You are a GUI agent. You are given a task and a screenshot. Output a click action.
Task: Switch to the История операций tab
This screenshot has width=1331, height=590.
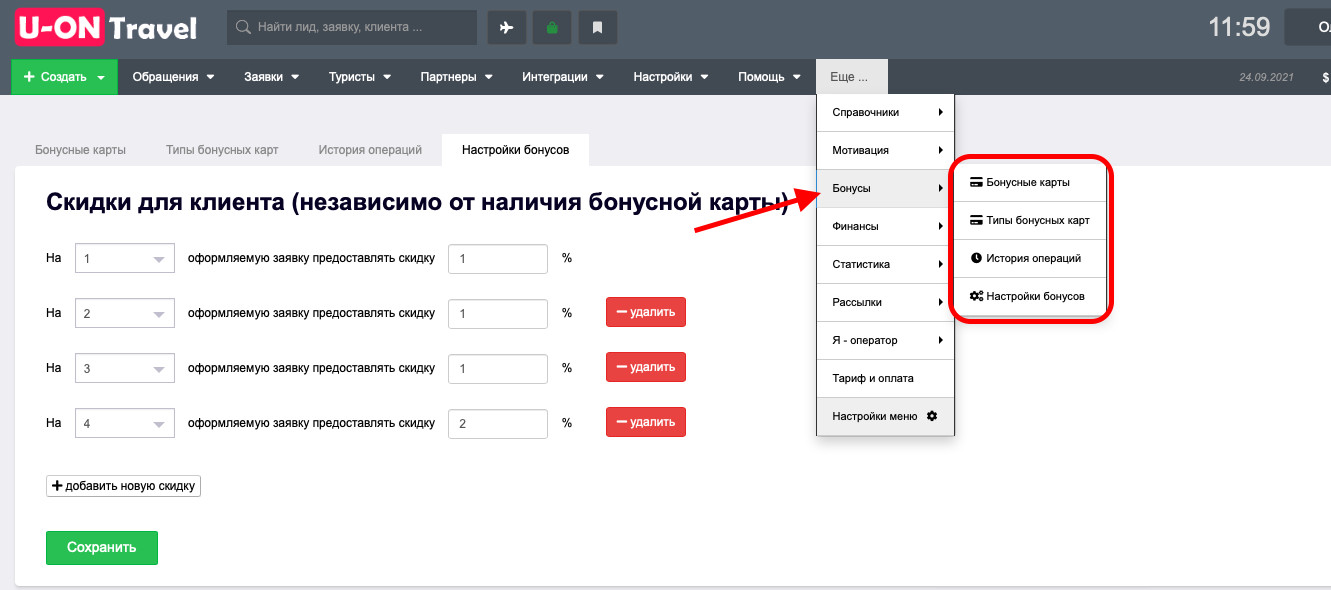(370, 150)
